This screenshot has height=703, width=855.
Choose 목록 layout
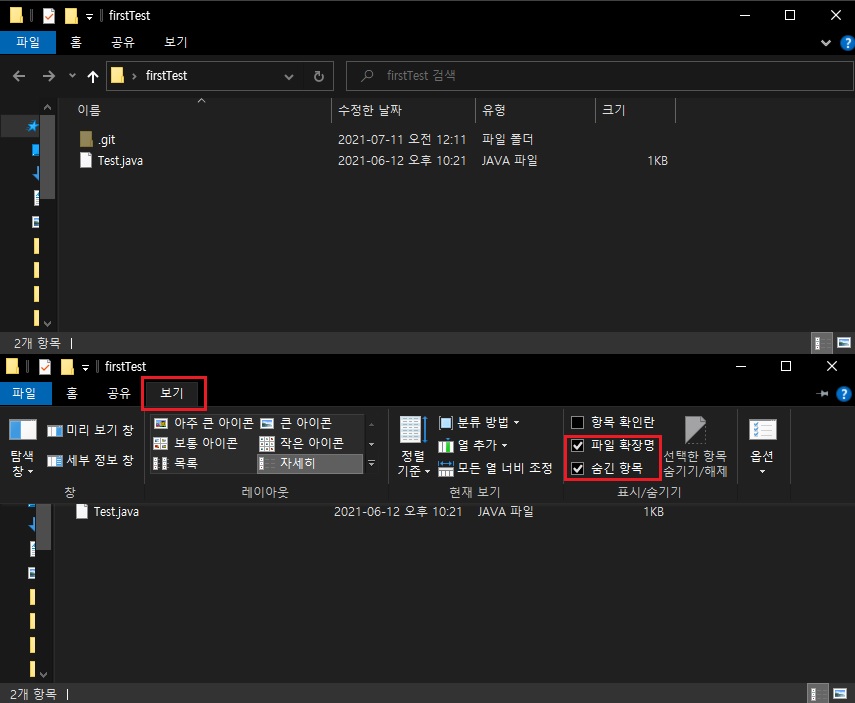[x=176, y=464]
